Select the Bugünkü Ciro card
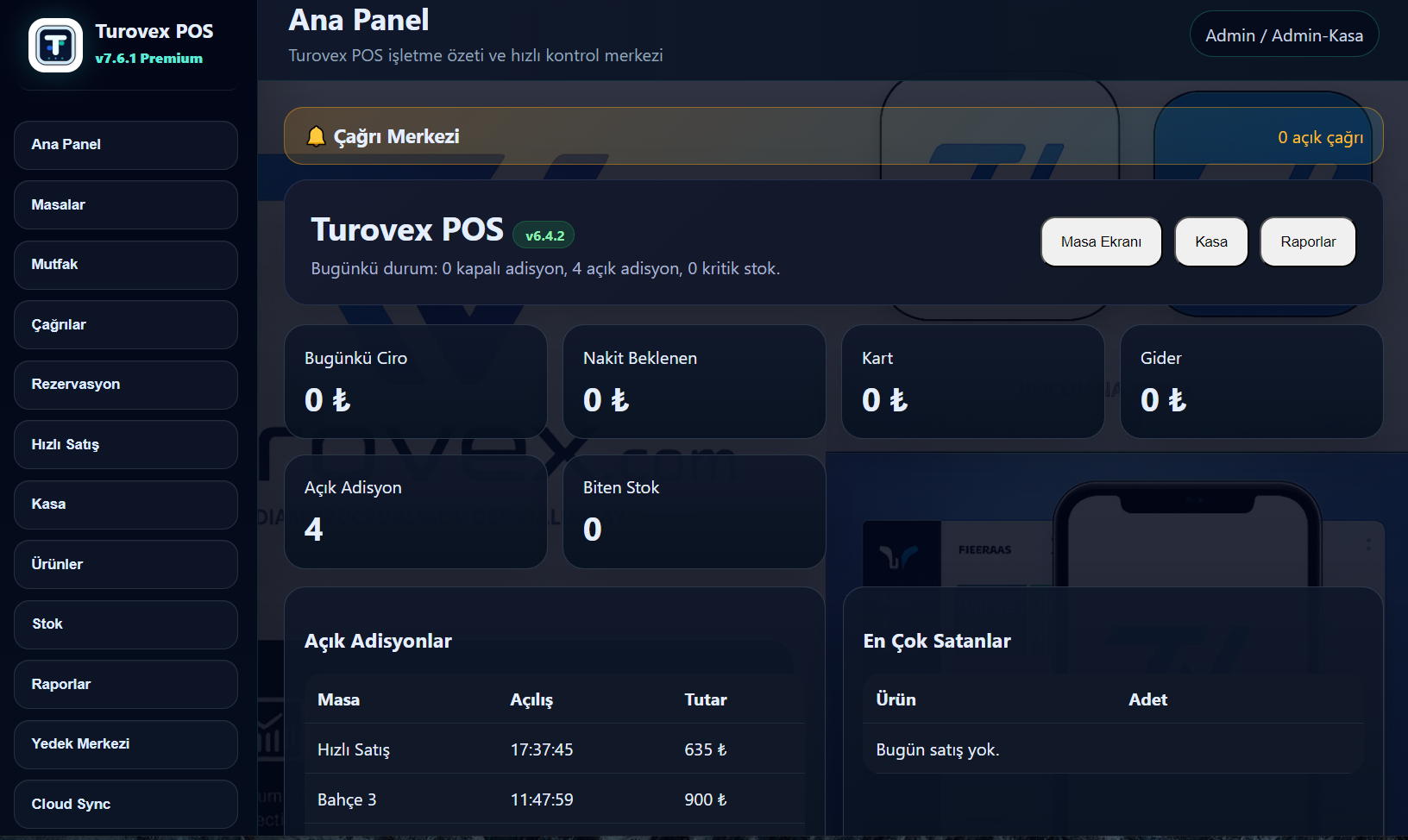Screen dimensions: 1408x840 click(x=416, y=381)
